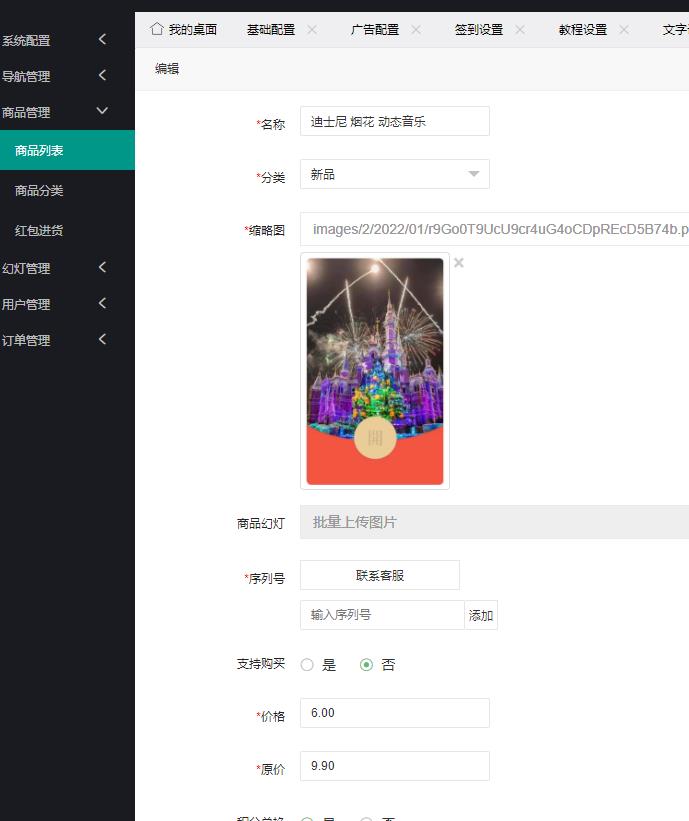Expand the 订单管理 sidebar menu

(x=67, y=340)
